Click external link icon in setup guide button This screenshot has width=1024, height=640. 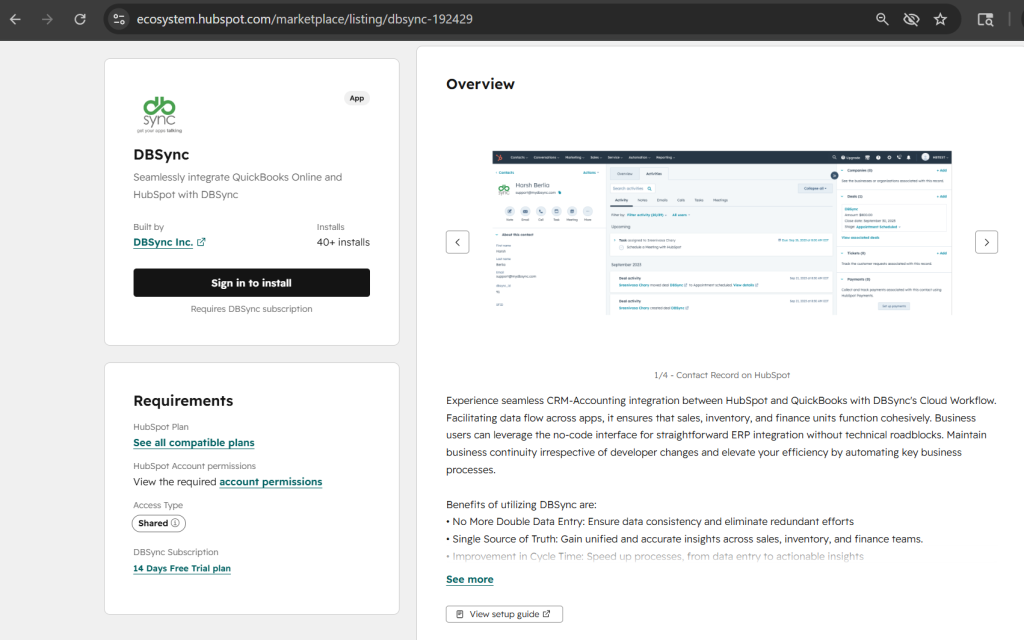coord(547,614)
